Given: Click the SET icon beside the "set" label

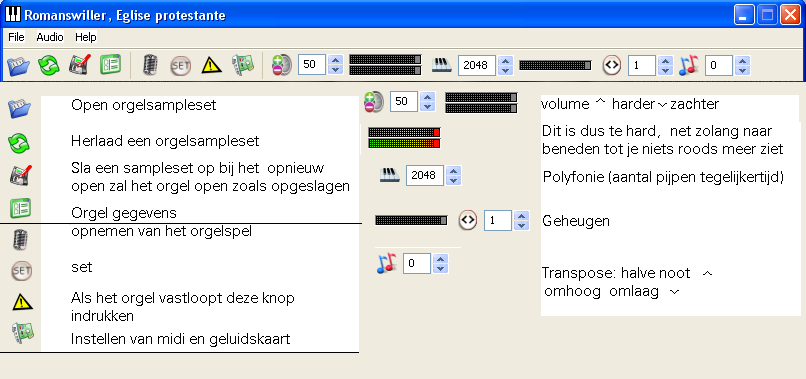Looking at the screenshot, I should [22, 270].
